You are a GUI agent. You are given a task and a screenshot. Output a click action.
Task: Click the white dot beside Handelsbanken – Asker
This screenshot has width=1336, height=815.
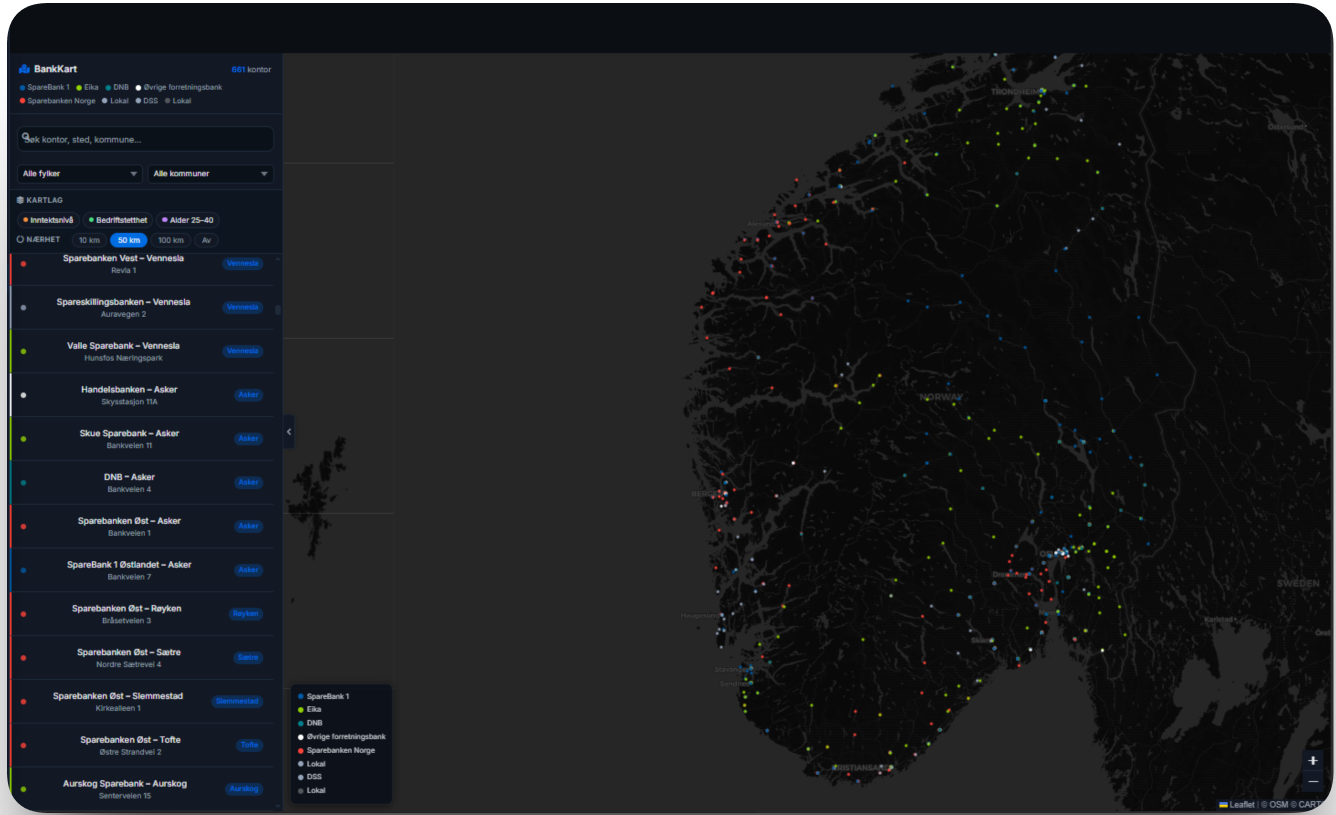click(x=23, y=395)
